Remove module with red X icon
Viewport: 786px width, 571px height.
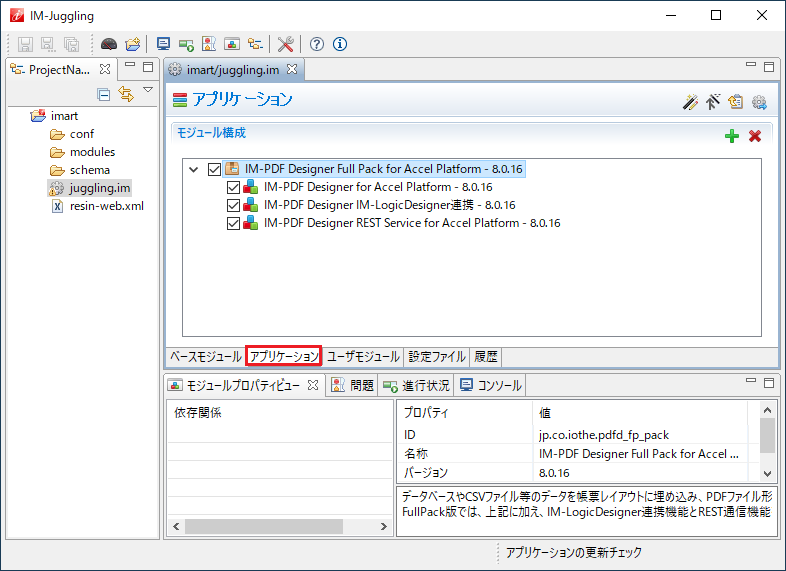(x=755, y=136)
